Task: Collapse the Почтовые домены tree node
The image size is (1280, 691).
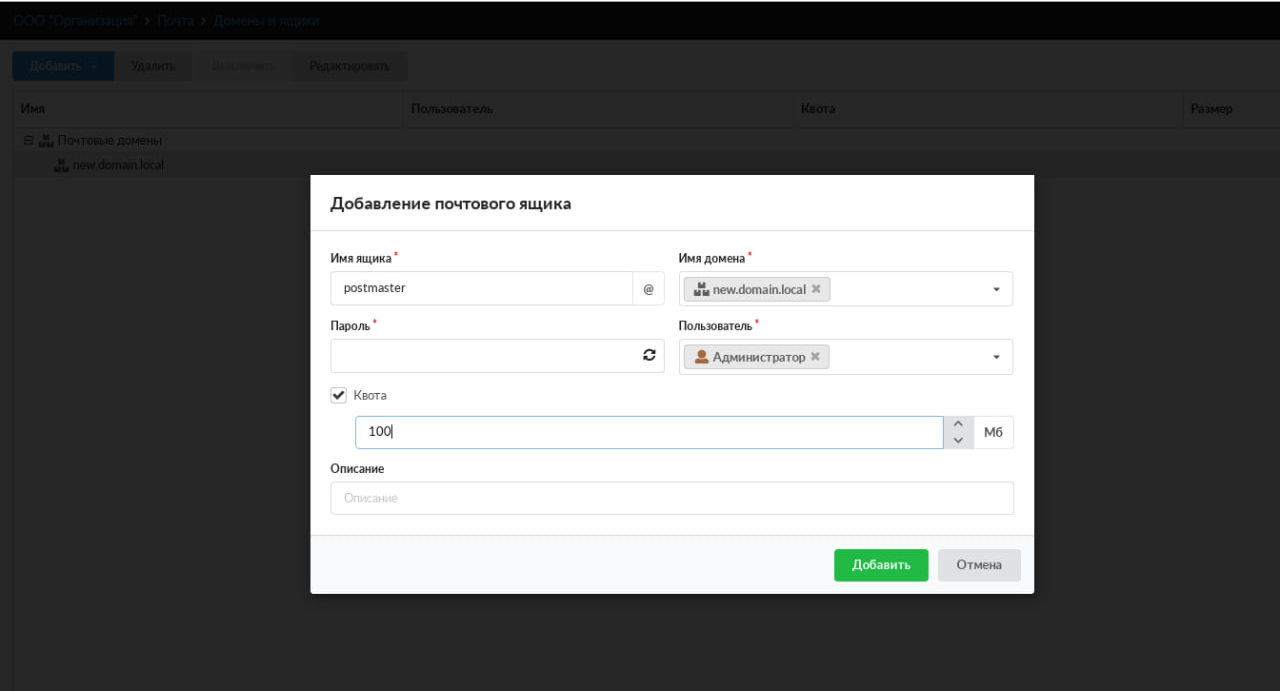Action: click(x=28, y=140)
